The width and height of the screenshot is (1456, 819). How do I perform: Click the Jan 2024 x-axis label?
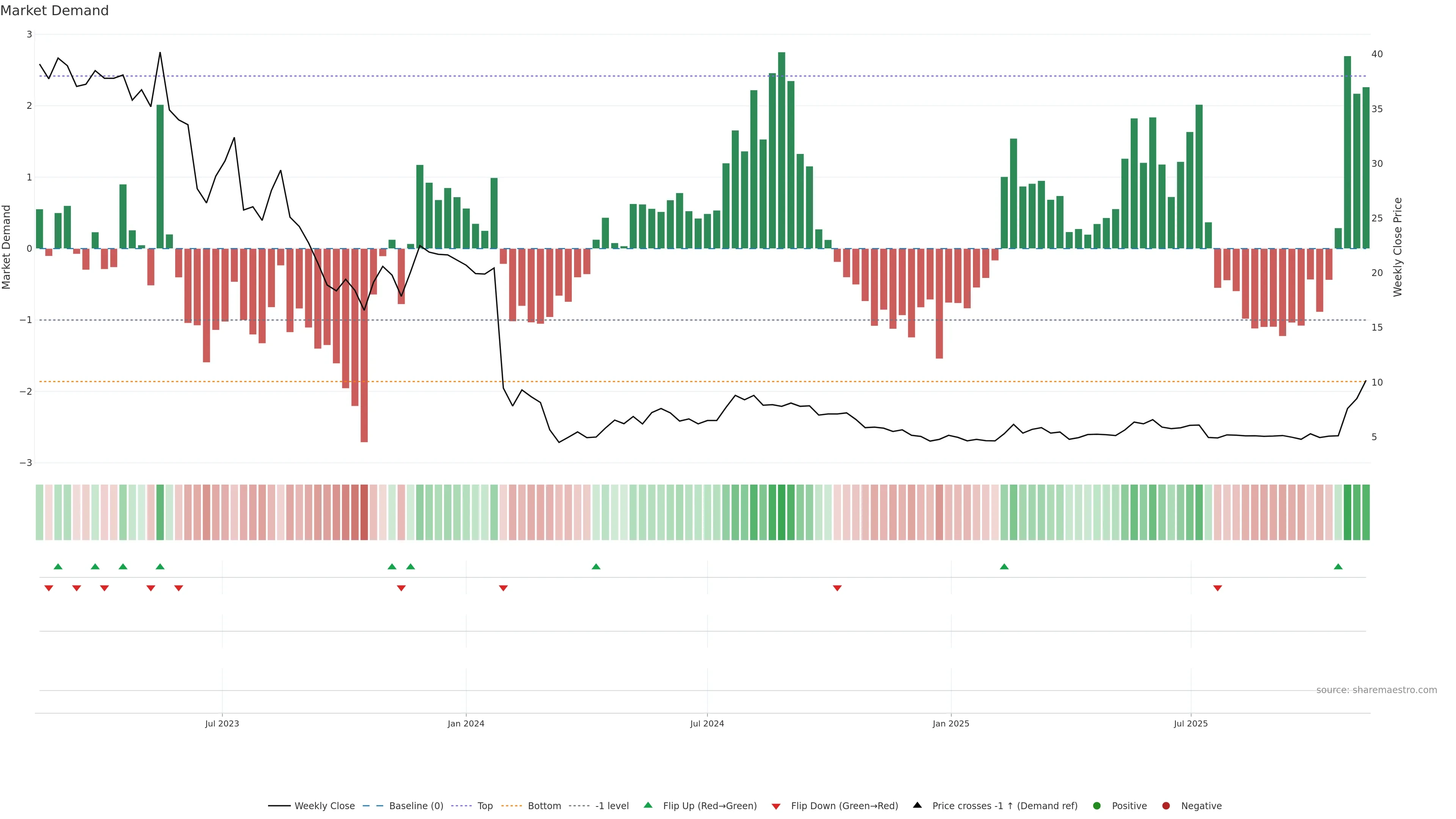[x=466, y=723]
